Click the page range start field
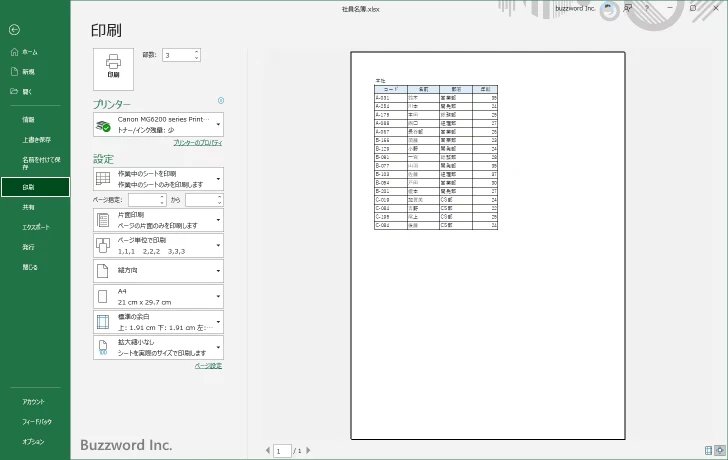728x460 pixels. point(144,200)
